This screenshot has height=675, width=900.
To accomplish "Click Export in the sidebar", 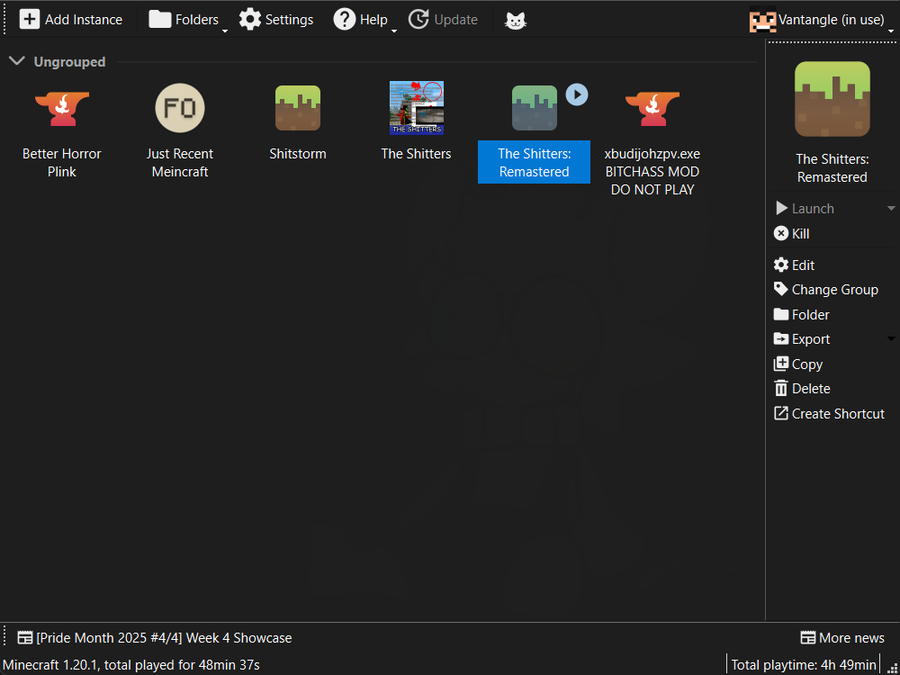I will point(802,339).
